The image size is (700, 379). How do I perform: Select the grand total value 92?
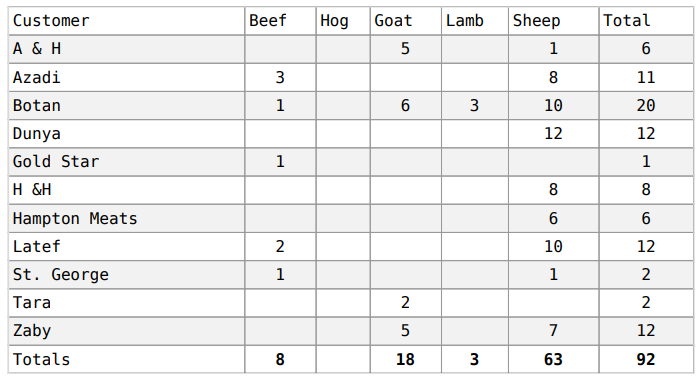[646, 359]
